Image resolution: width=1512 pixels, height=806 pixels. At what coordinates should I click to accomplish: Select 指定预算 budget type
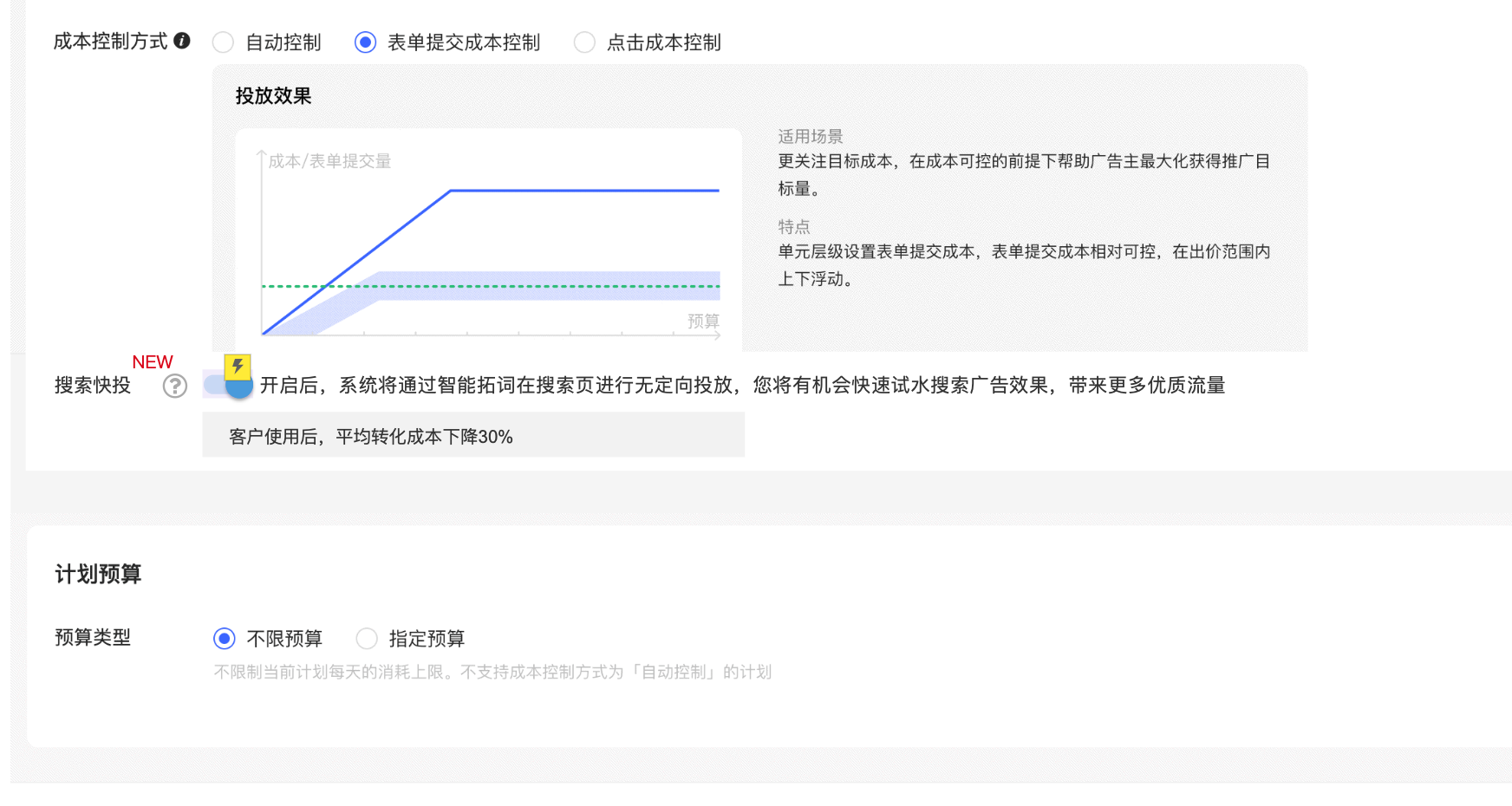click(x=367, y=638)
